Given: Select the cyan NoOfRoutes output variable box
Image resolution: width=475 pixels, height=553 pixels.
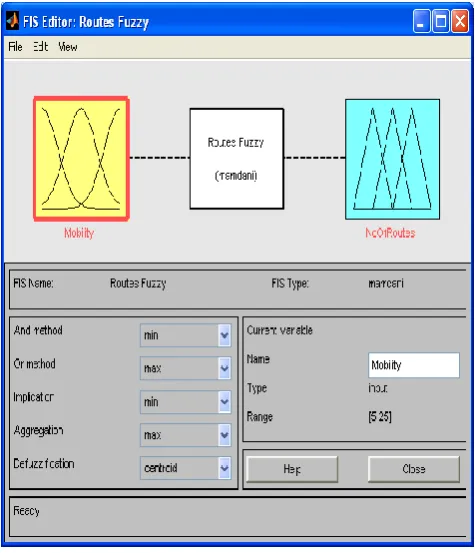Looking at the screenshot, I should [x=392, y=159].
